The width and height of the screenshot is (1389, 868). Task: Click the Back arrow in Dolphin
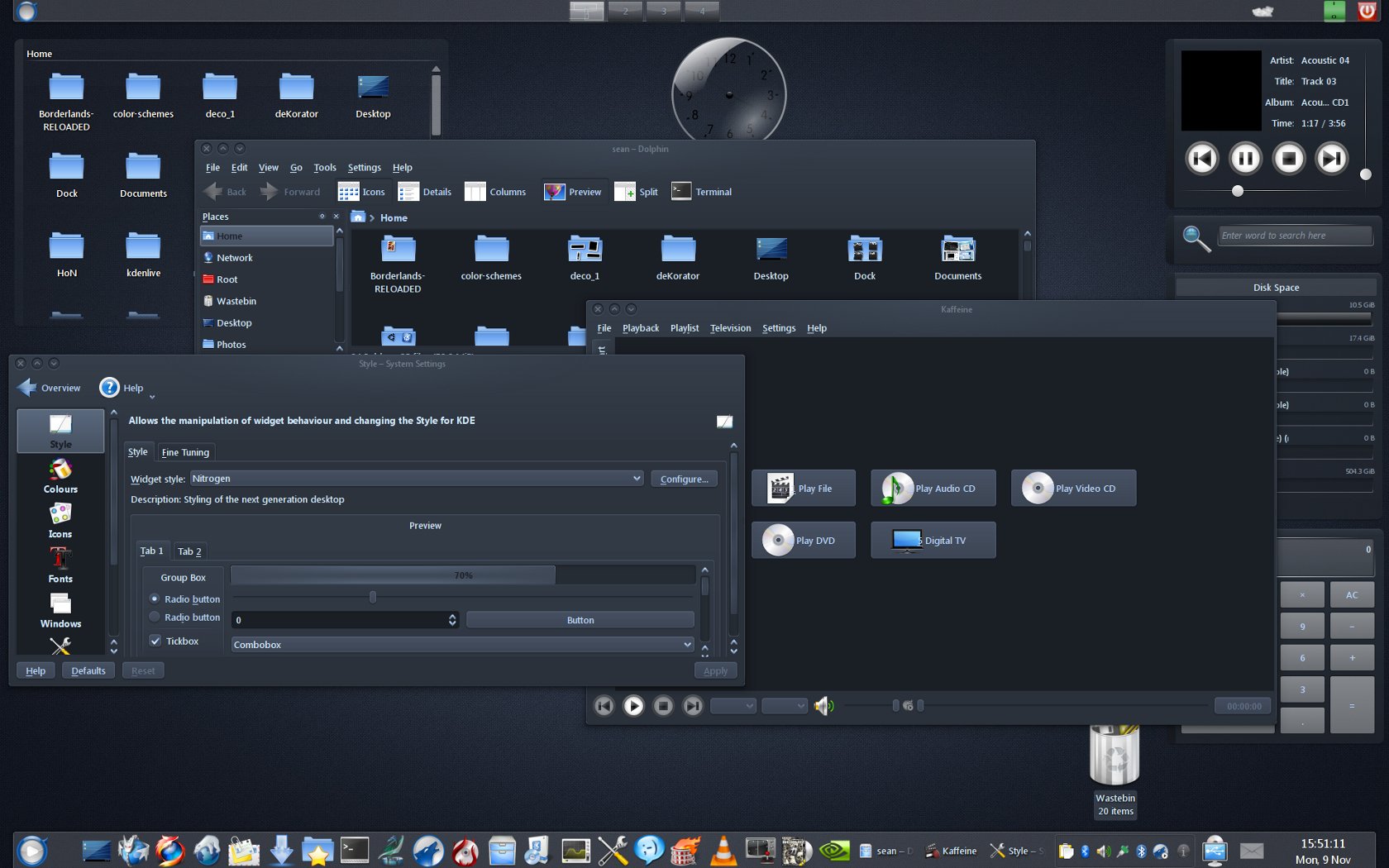(x=225, y=192)
